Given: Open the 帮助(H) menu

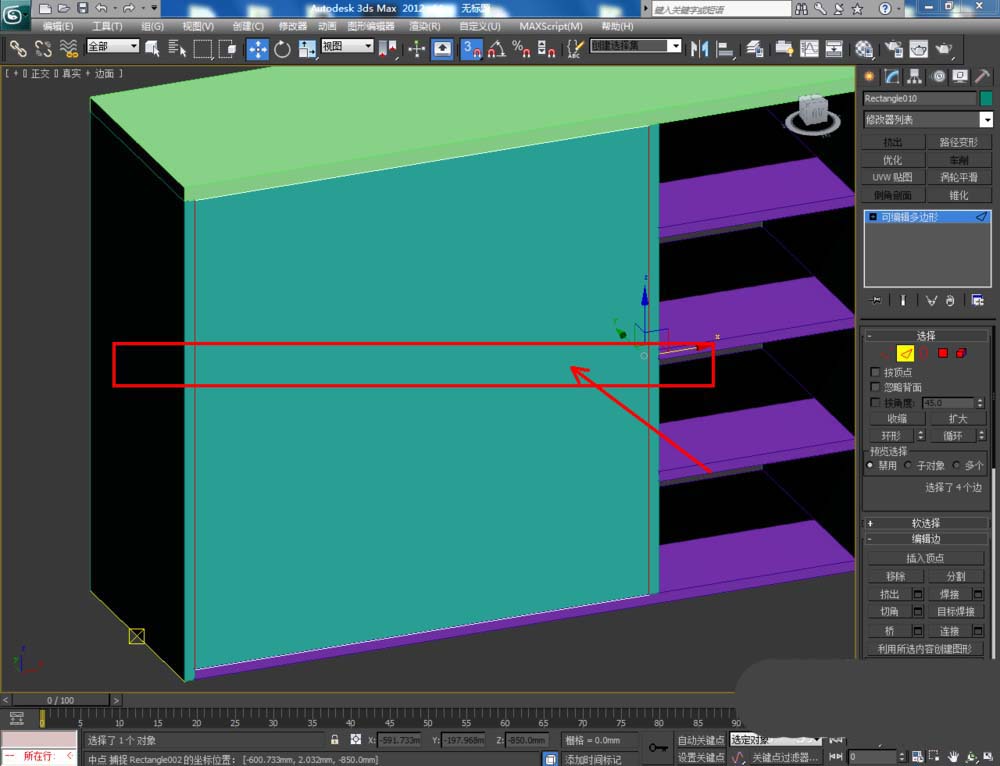Looking at the screenshot, I should click(617, 26).
